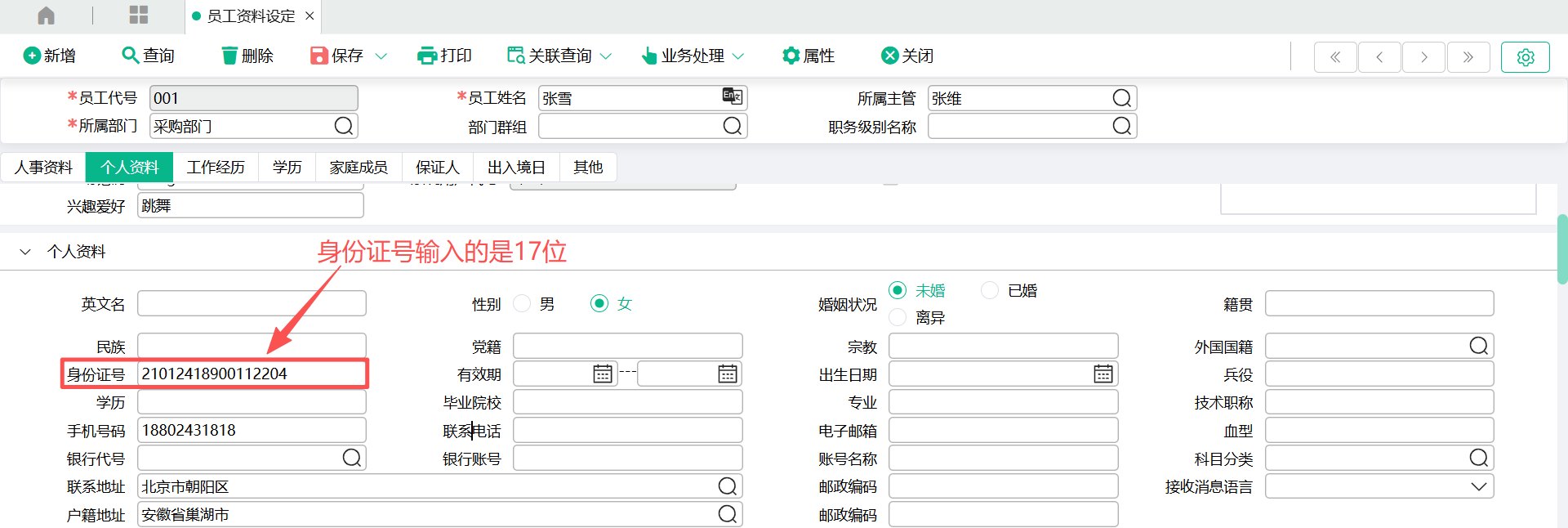
Task: Select 男 gender radio button
Action: click(522, 304)
